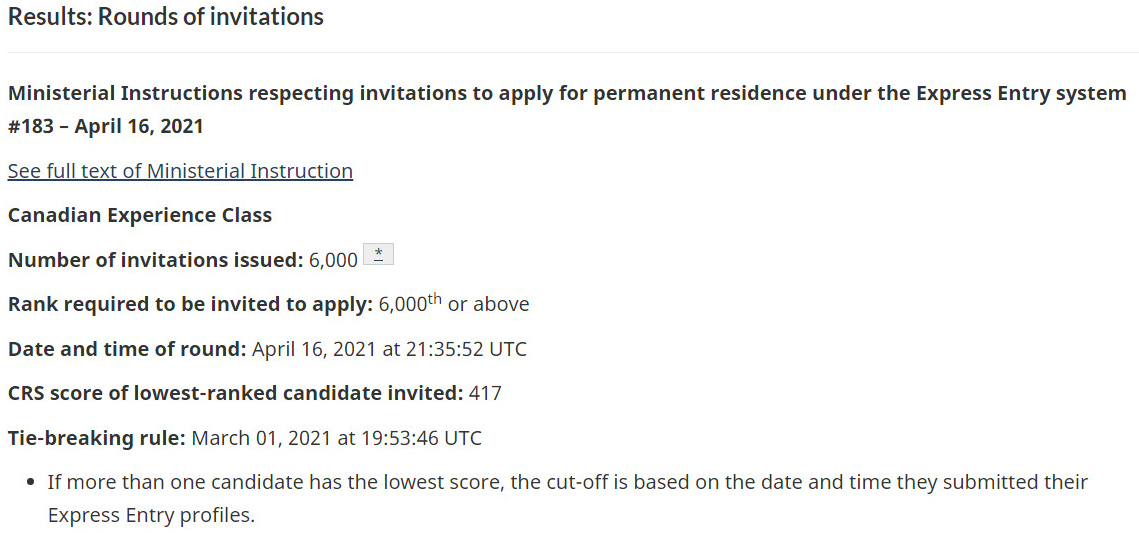Click the bullet sentence about the lowest score cut-off
This screenshot has width=1139, height=533.
click(567, 482)
